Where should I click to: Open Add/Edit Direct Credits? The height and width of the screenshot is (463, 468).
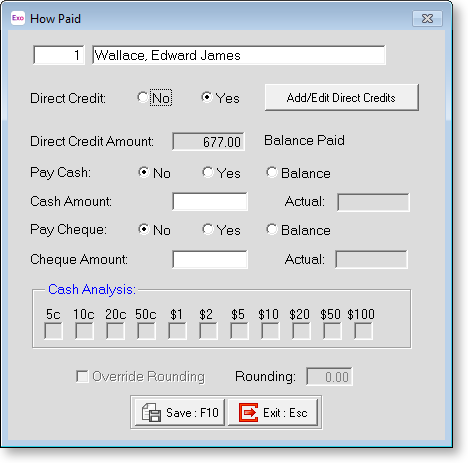click(341, 98)
